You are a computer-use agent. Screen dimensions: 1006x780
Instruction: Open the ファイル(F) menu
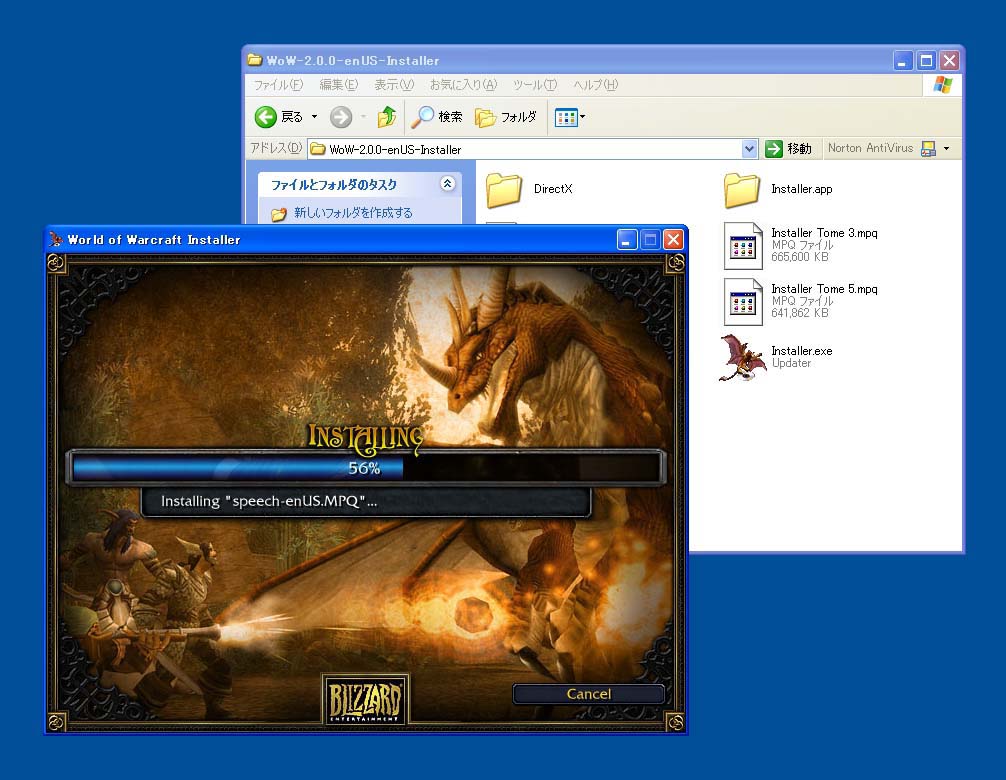point(277,85)
